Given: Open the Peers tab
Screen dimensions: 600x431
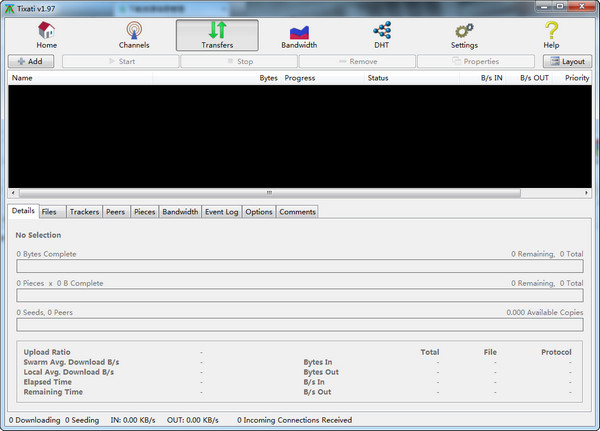Looking at the screenshot, I should click(116, 211).
